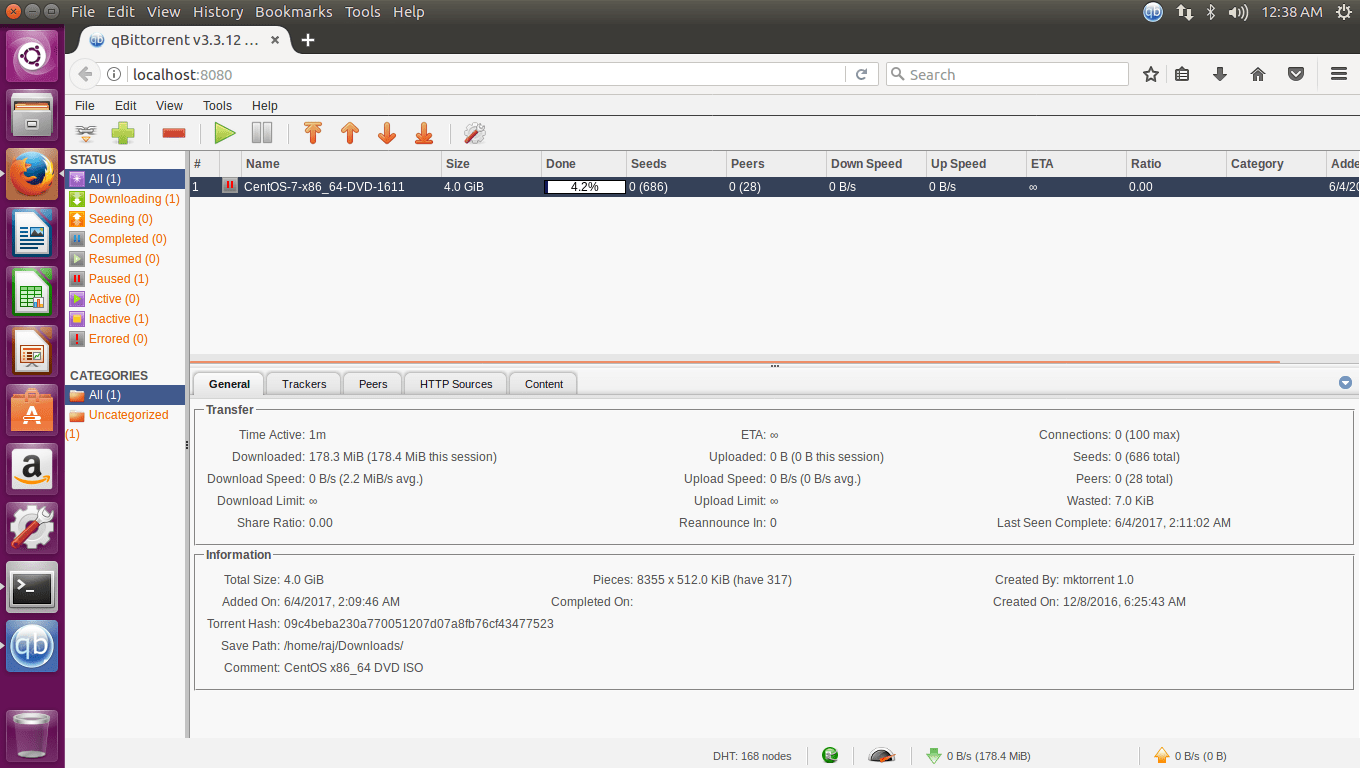The height and width of the screenshot is (768, 1360).
Task: Click the Firefox Search box
Action: pos(1007,74)
